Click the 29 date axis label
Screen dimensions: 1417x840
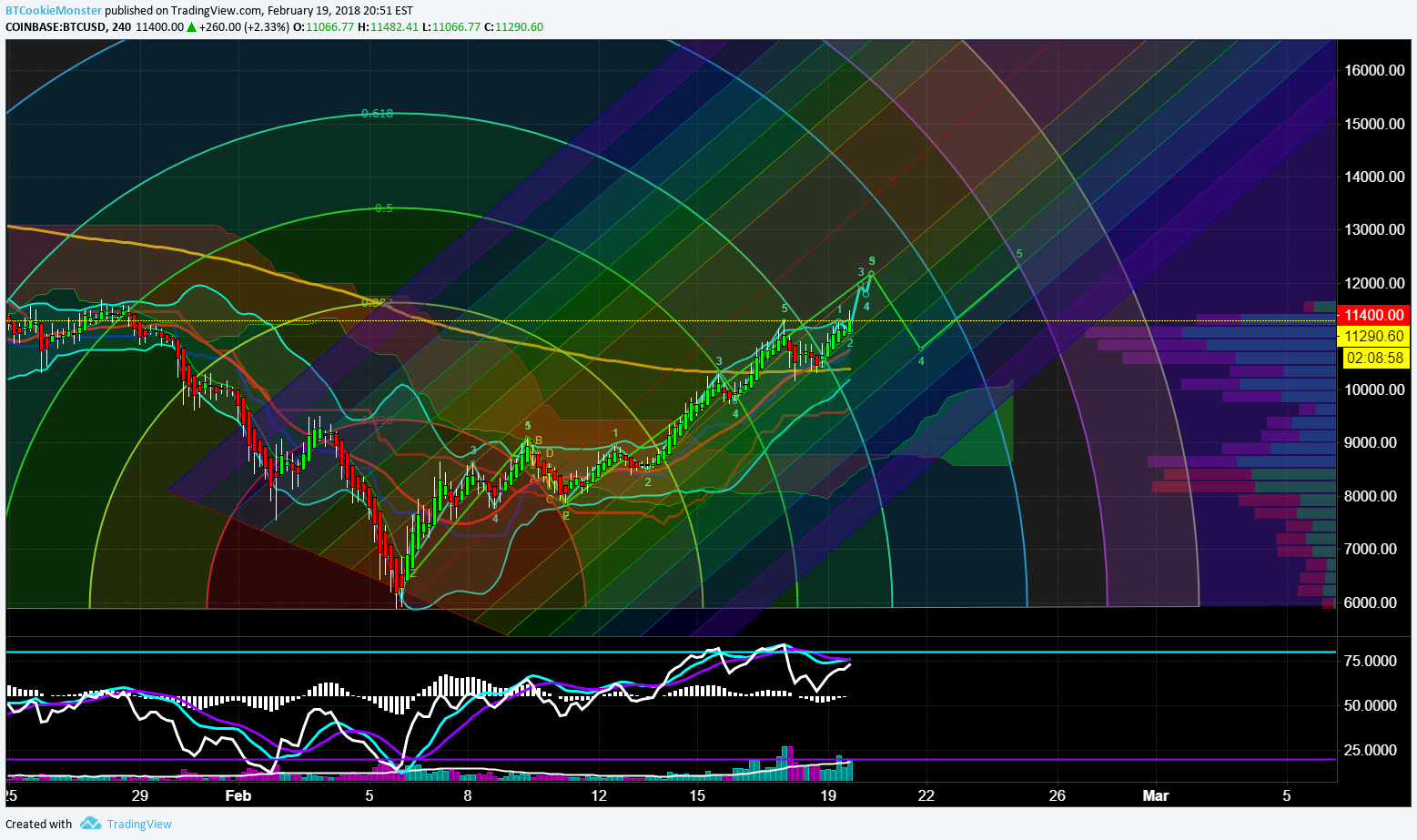139,795
